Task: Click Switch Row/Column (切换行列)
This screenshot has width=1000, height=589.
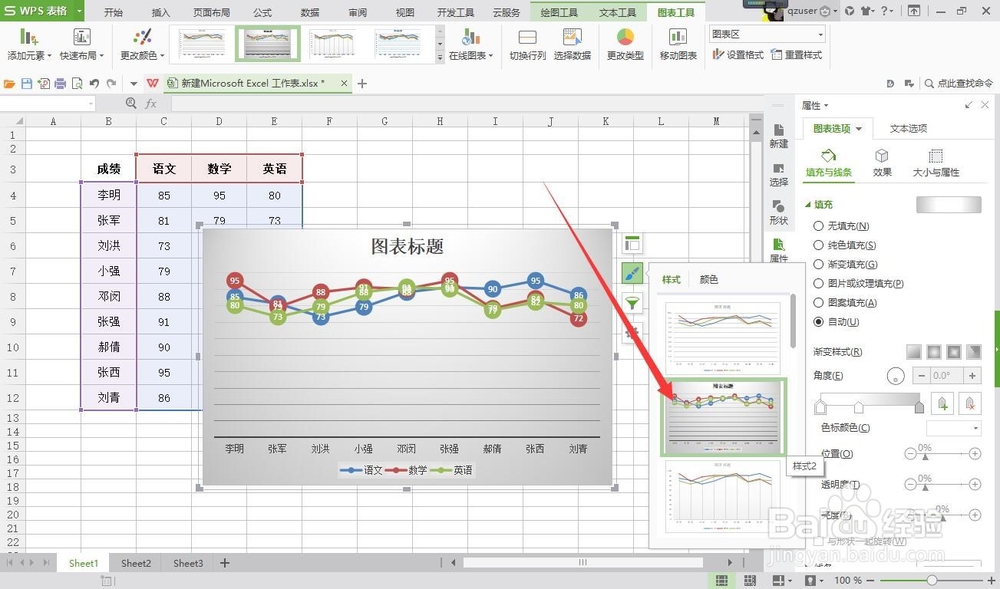Action: click(x=527, y=44)
